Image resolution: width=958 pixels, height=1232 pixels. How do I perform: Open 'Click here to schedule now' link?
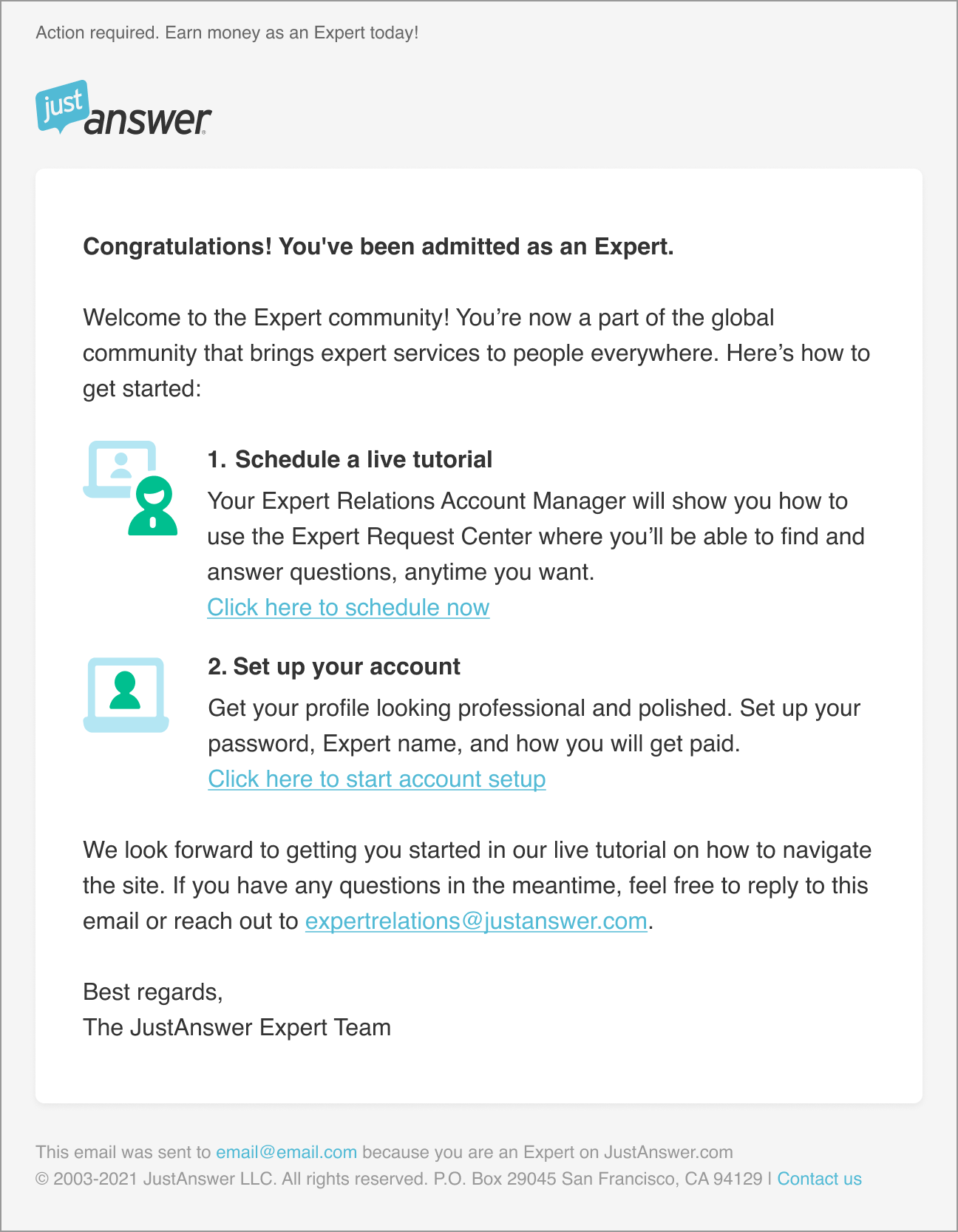348,607
